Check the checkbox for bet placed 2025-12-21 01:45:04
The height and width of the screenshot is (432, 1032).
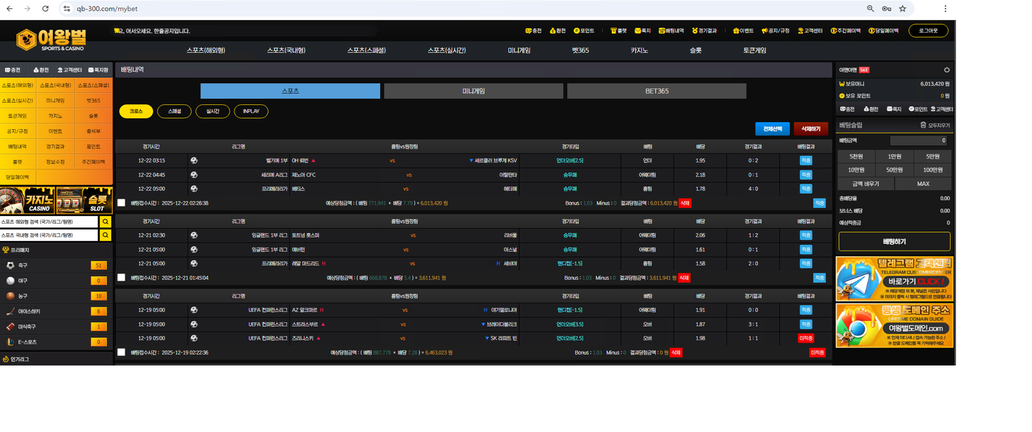(122, 277)
